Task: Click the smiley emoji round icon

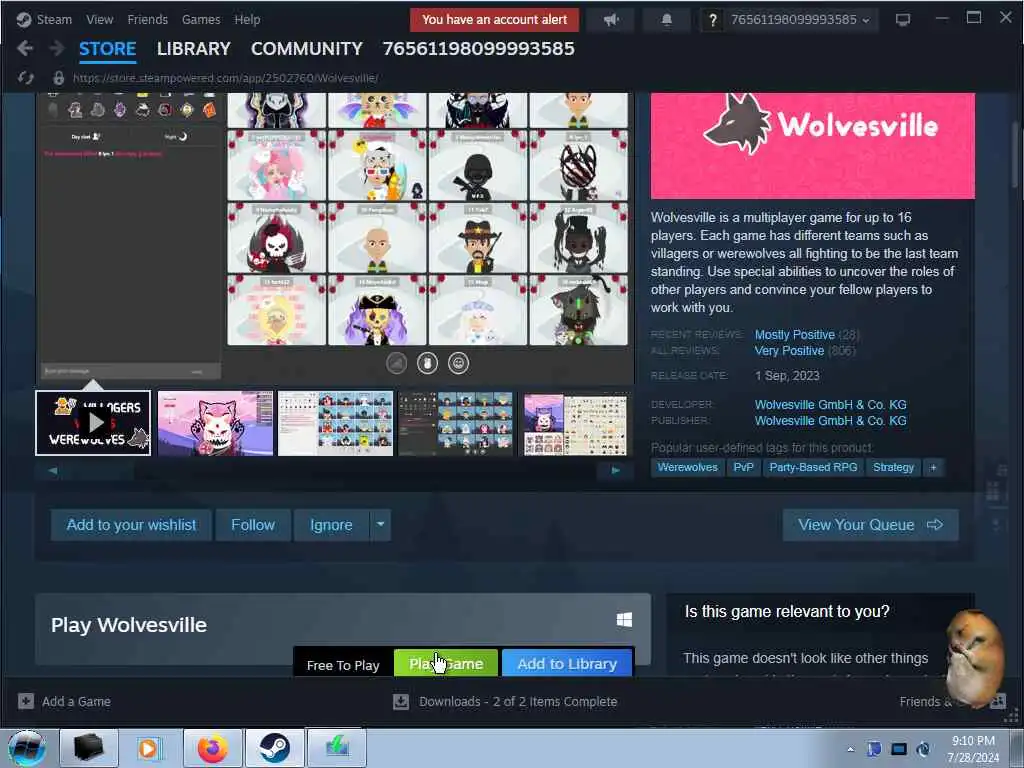Action: [x=458, y=363]
